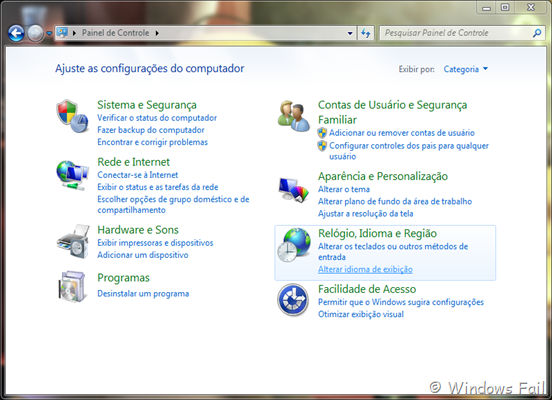
Task: Click Alterar idioma de exibição link
Action: click(x=365, y=269)
